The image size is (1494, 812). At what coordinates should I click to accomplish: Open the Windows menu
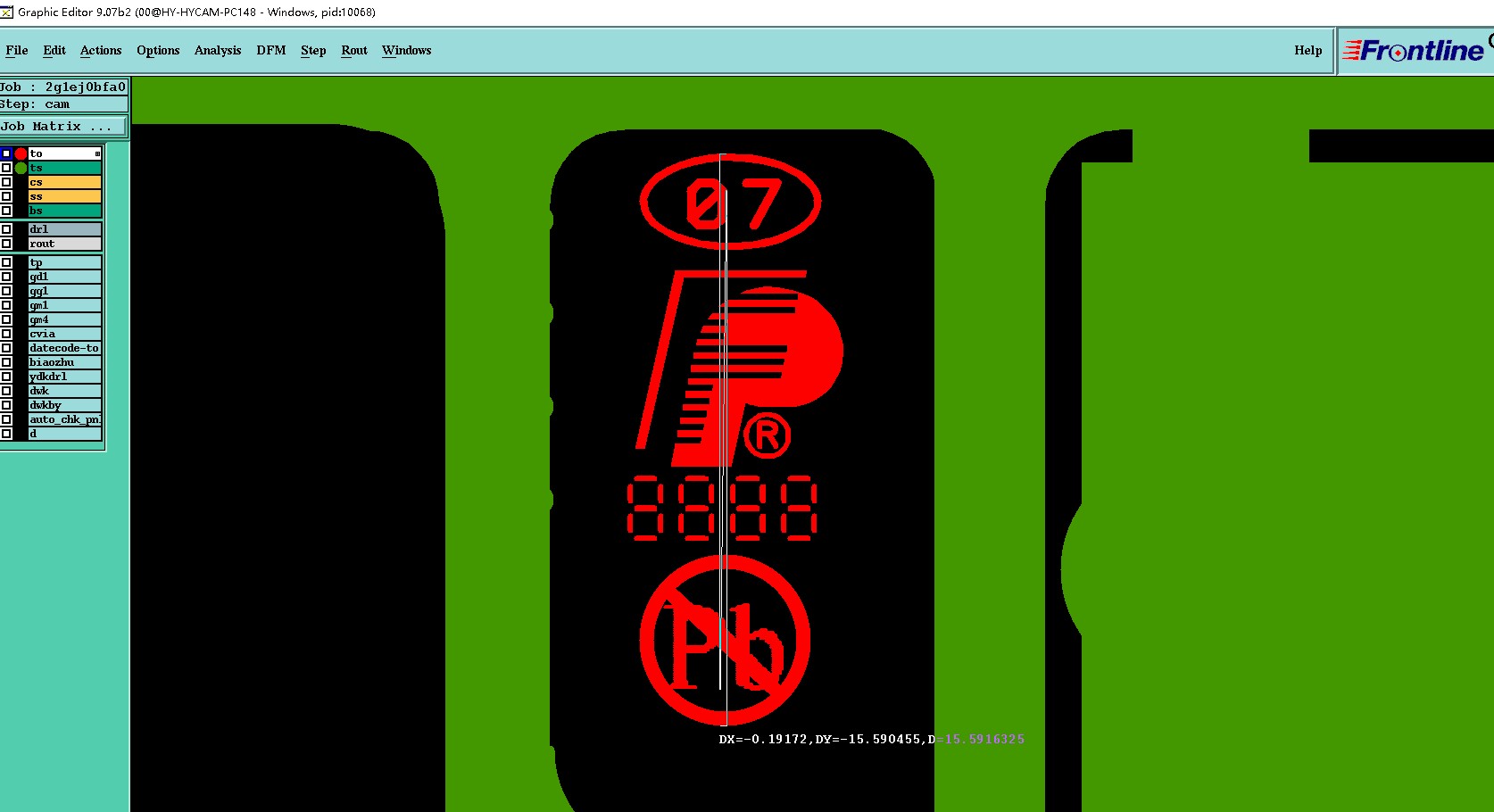[x=407, y=51]
